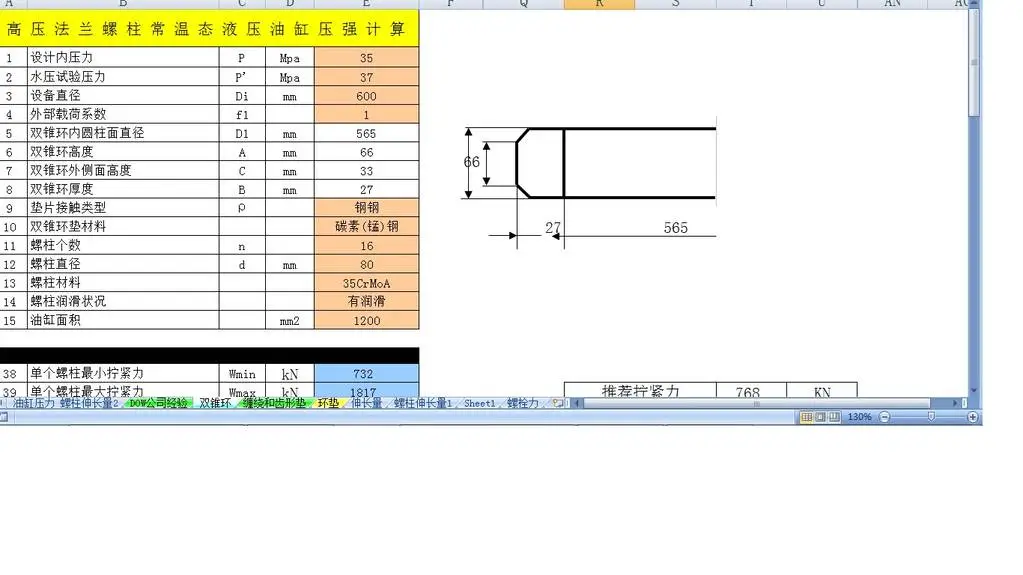Select material cell 碳素(锰)钢
This screenshot has width=1023, height=575.
[x=367, y=226]
